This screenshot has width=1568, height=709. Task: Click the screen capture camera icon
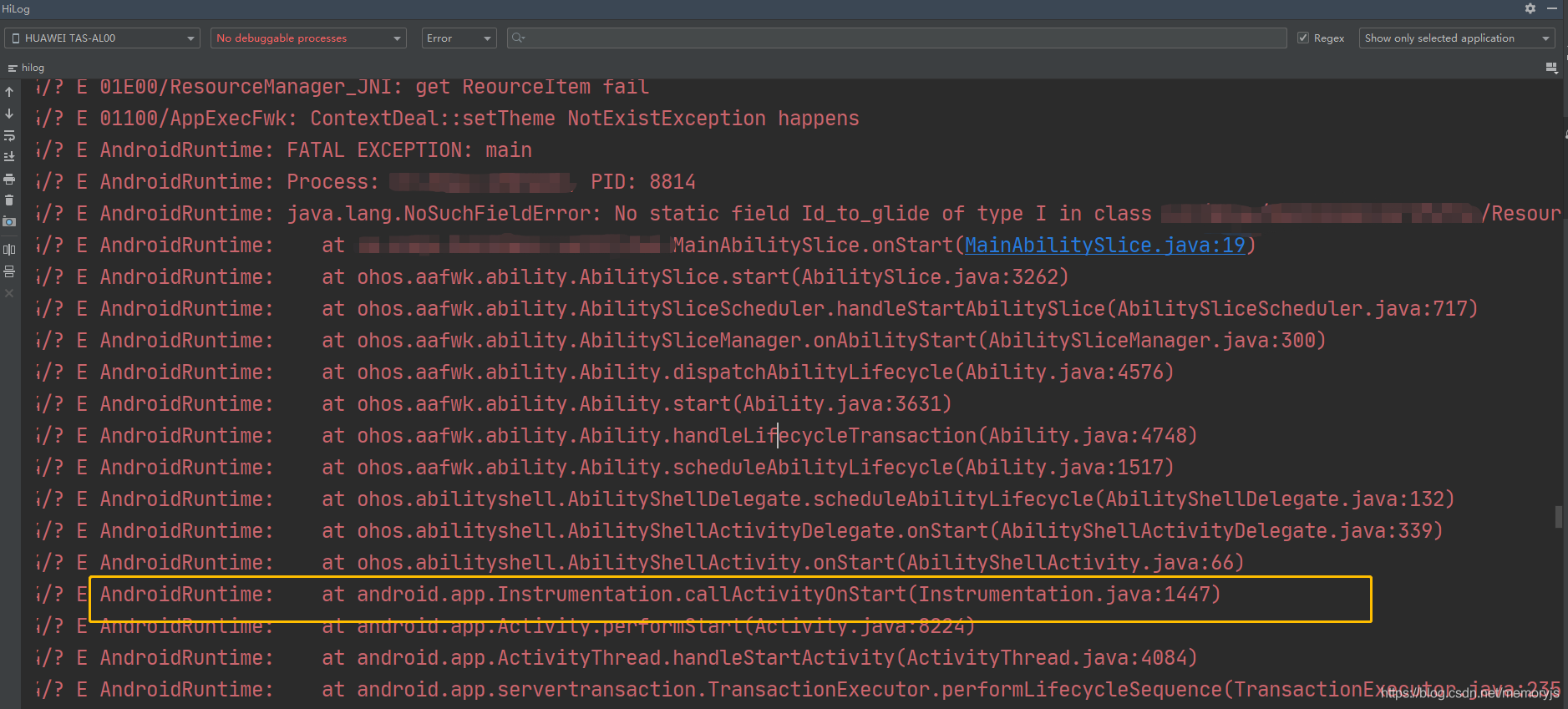(x=9, y=221)
